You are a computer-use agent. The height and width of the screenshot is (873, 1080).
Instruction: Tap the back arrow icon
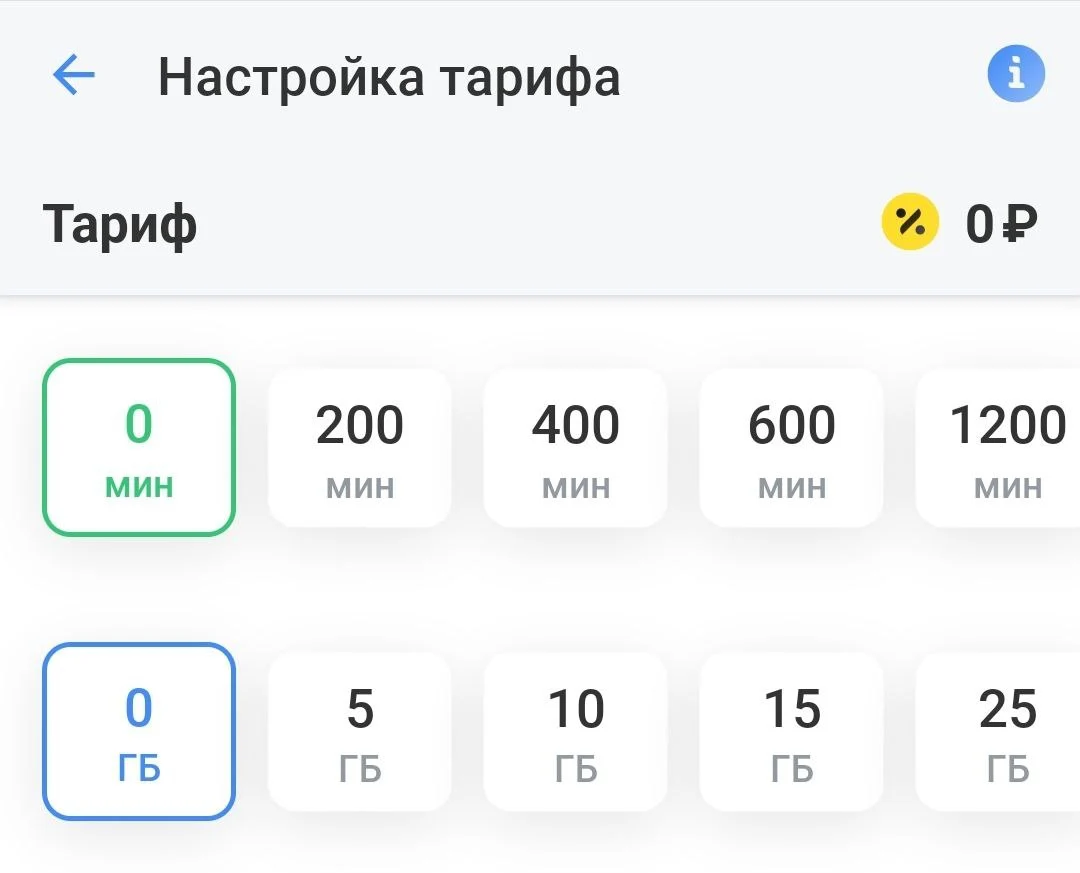pos(74,74)
